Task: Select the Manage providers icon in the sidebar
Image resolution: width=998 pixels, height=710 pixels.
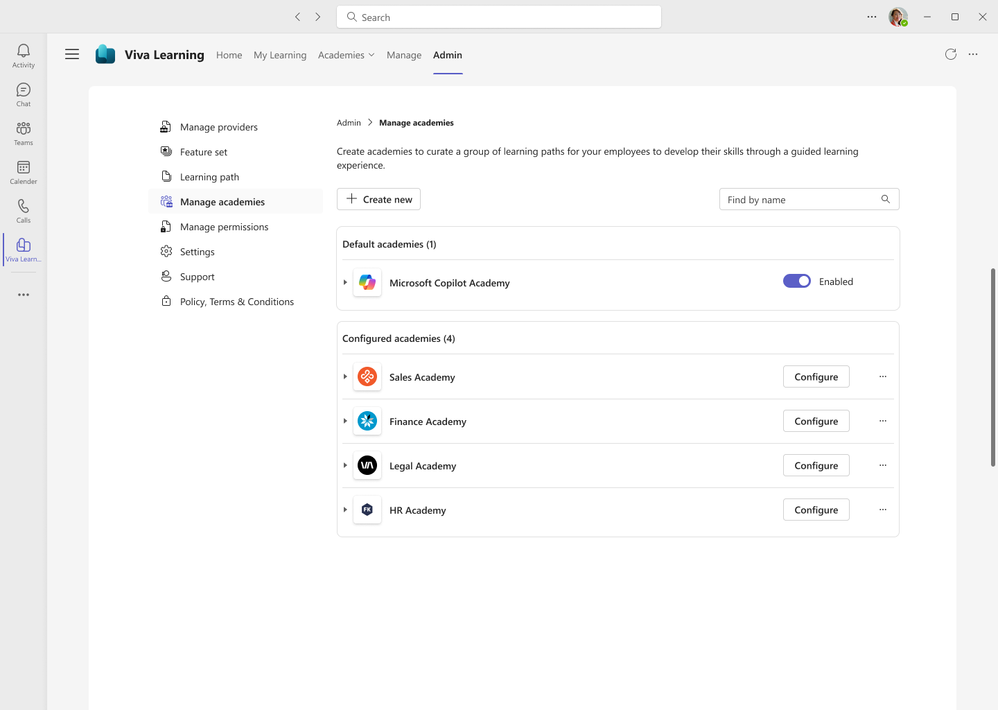Action: tap(165, 126)
